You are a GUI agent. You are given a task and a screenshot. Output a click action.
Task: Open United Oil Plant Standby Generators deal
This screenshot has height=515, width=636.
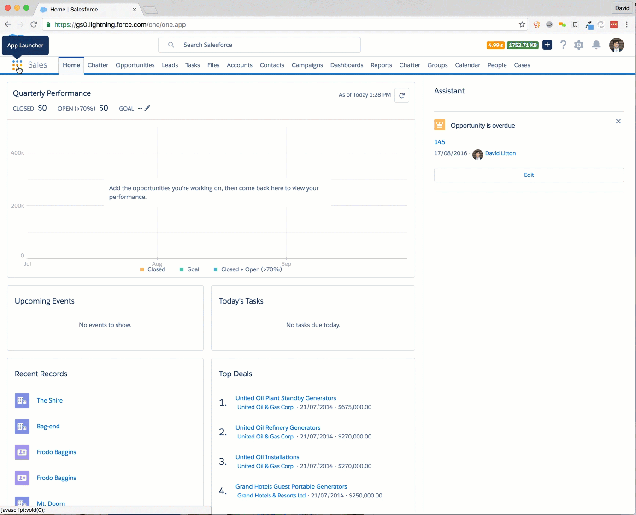coord(285,398)
